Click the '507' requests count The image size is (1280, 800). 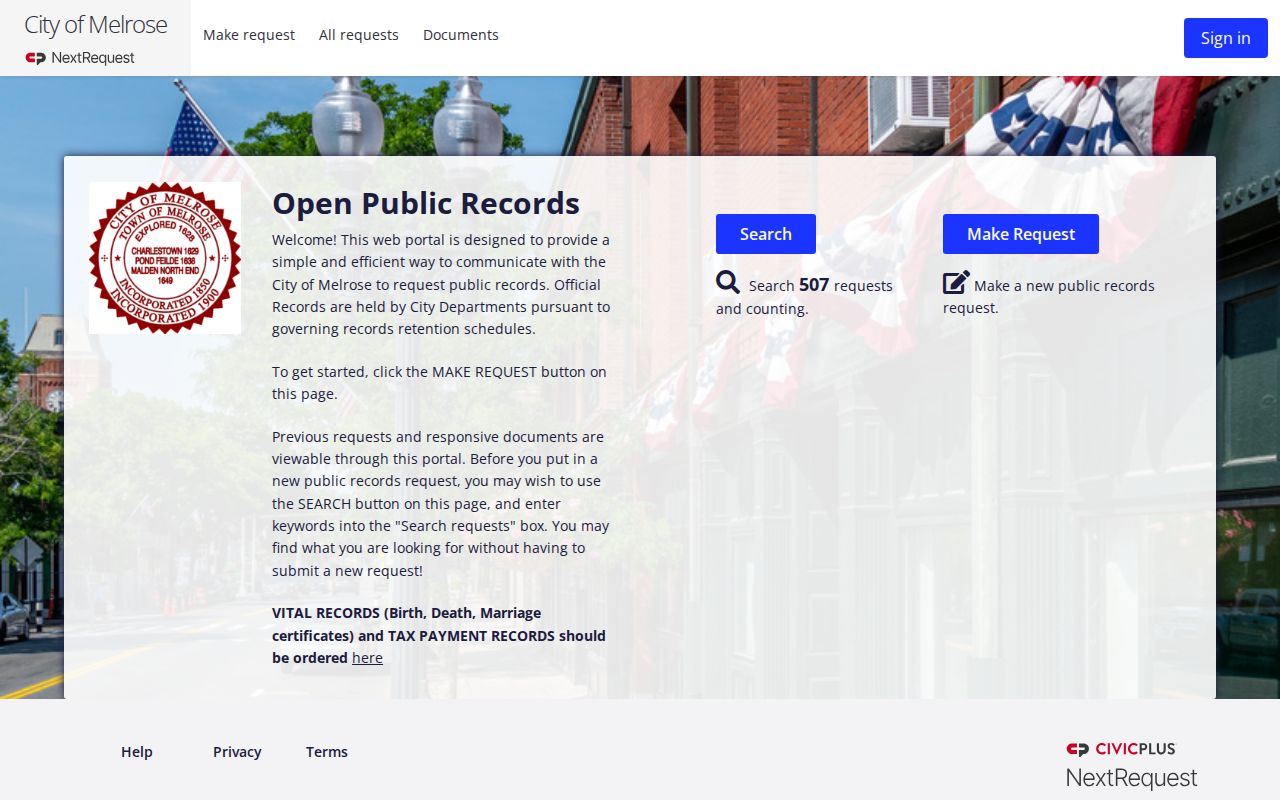point(814,285)
